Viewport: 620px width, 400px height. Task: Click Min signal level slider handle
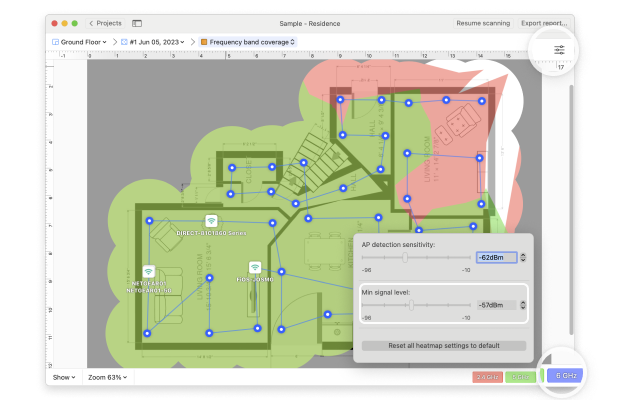[412, 305]
